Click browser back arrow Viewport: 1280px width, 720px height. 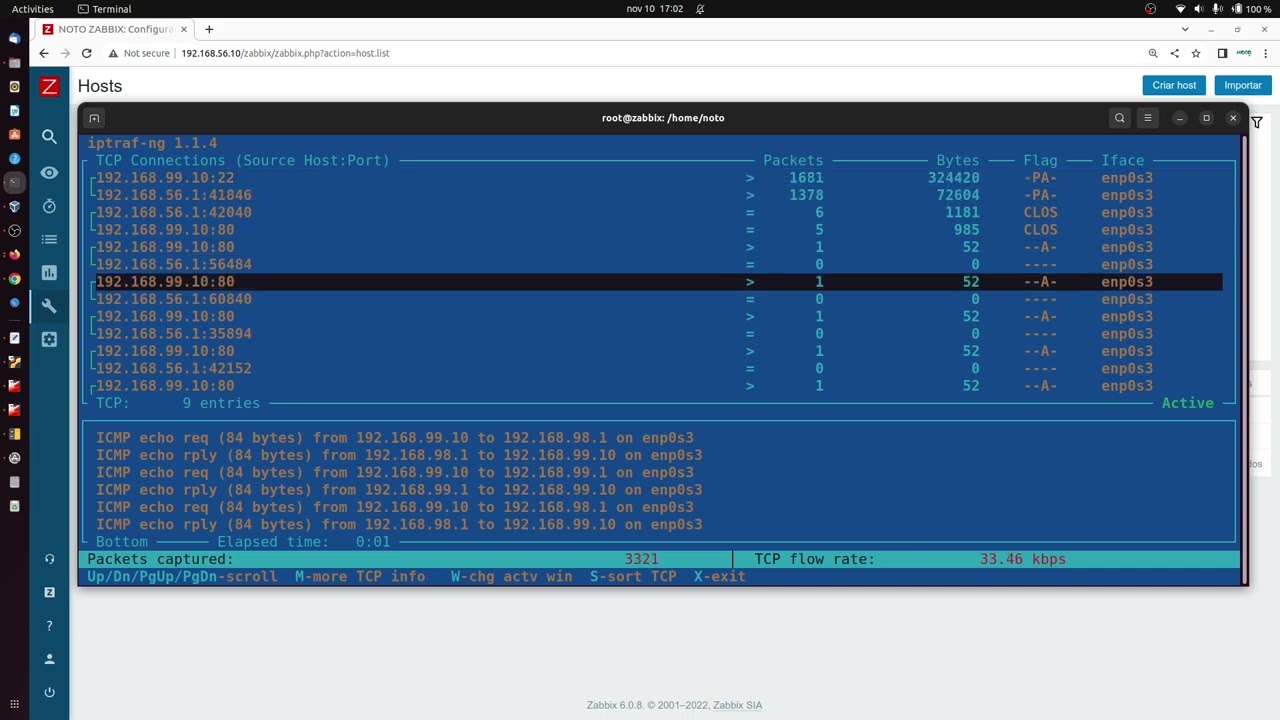pyautogui.click(x=43, y=53)
